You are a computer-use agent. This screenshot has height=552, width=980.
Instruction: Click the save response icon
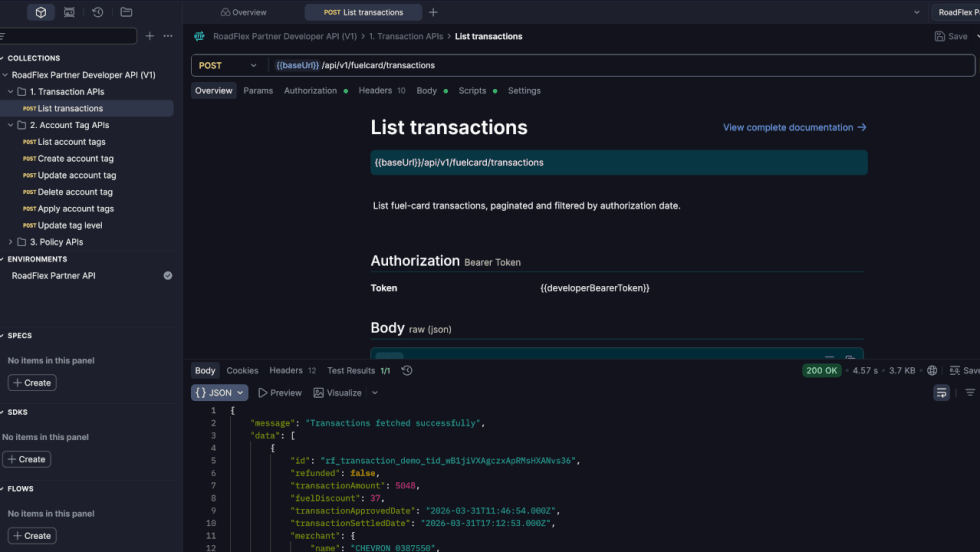(x=954, y=371)
